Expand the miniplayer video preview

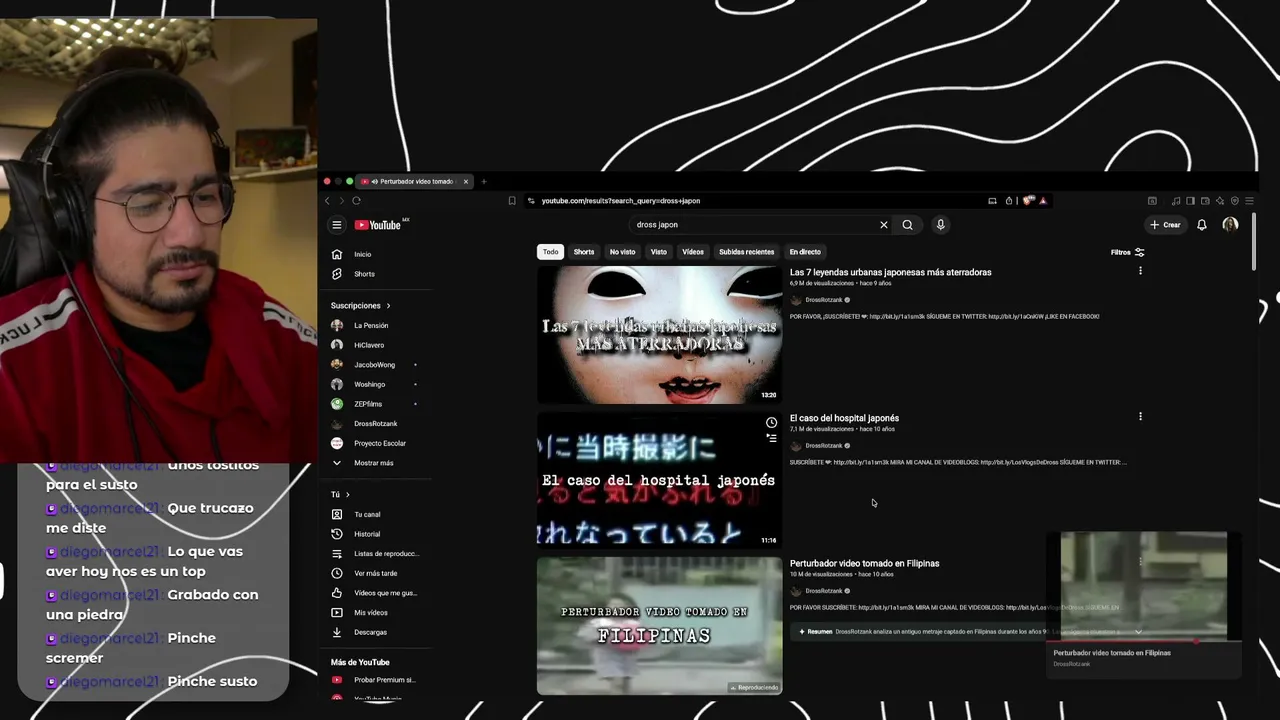tap(1143, 586)
